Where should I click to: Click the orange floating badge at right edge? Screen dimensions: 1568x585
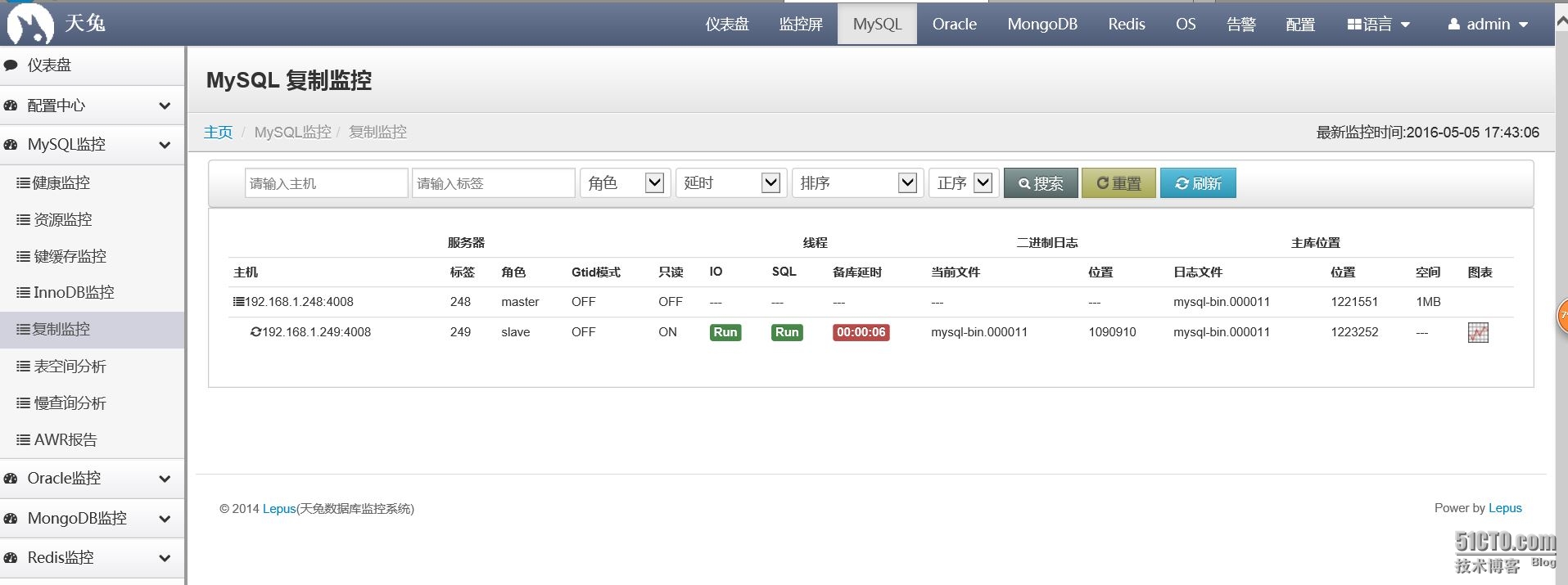click(1561, 315)
